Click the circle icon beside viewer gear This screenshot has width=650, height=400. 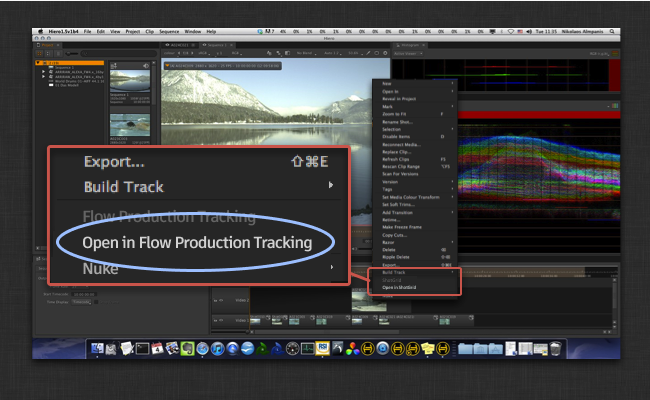(x=377, y=53)
